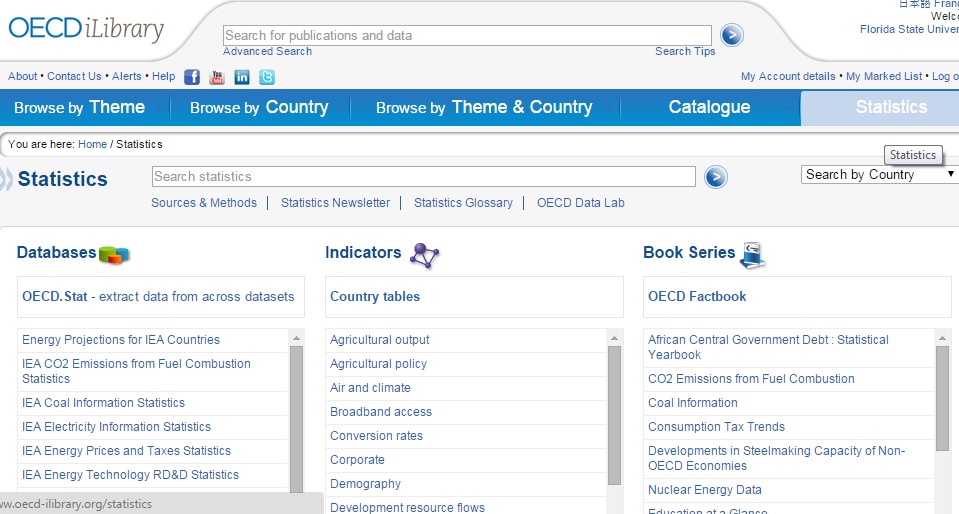Click the Indicators heading
The image size is (959, 514).
pos(363,253)
